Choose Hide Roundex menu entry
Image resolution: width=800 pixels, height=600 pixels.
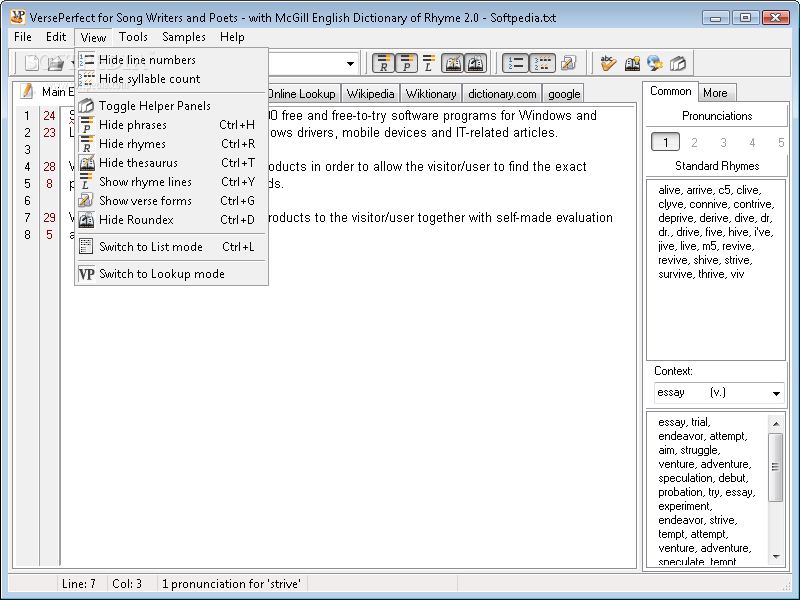tap(171, 219)
